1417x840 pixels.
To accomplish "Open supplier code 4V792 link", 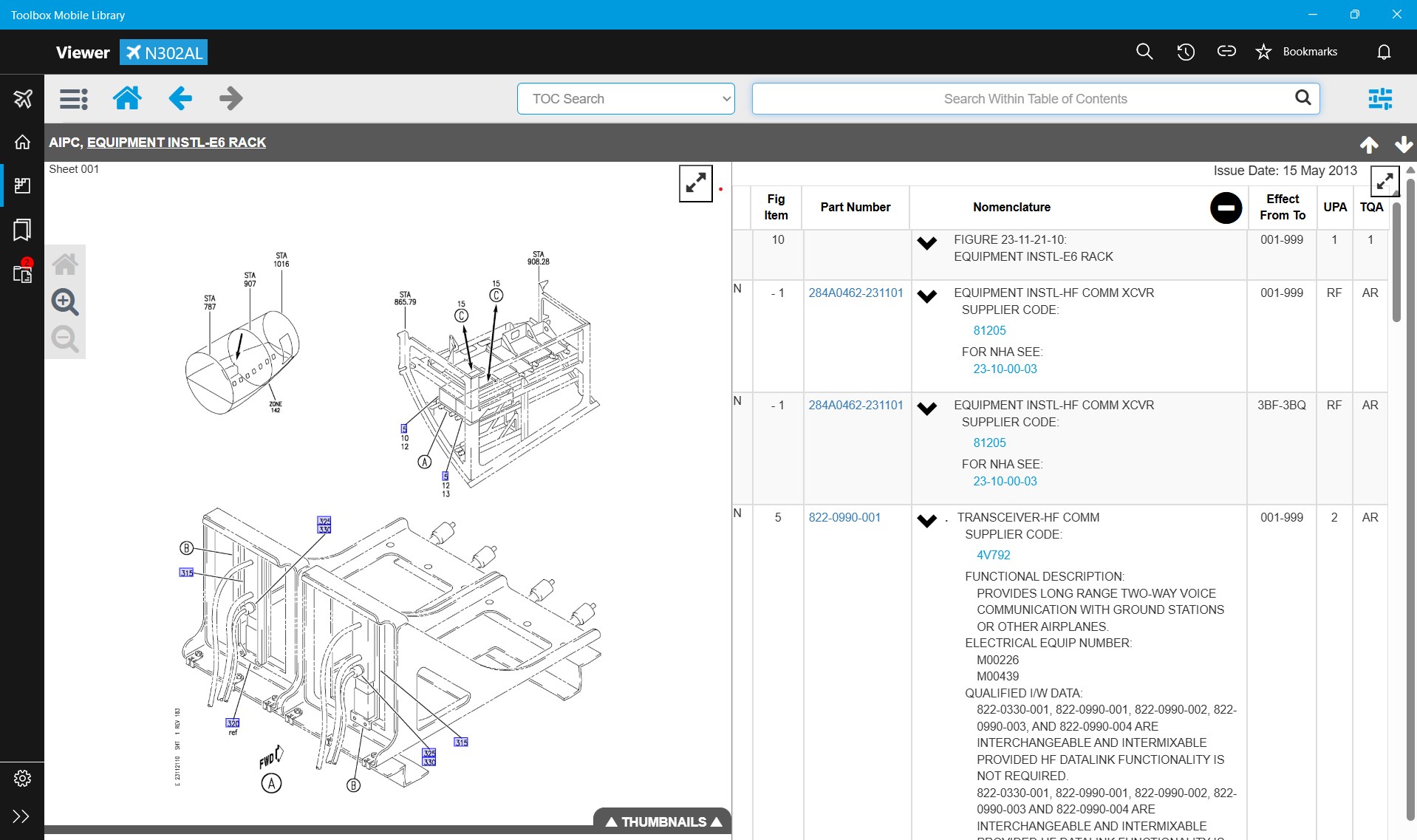I will tap(993, 555).
